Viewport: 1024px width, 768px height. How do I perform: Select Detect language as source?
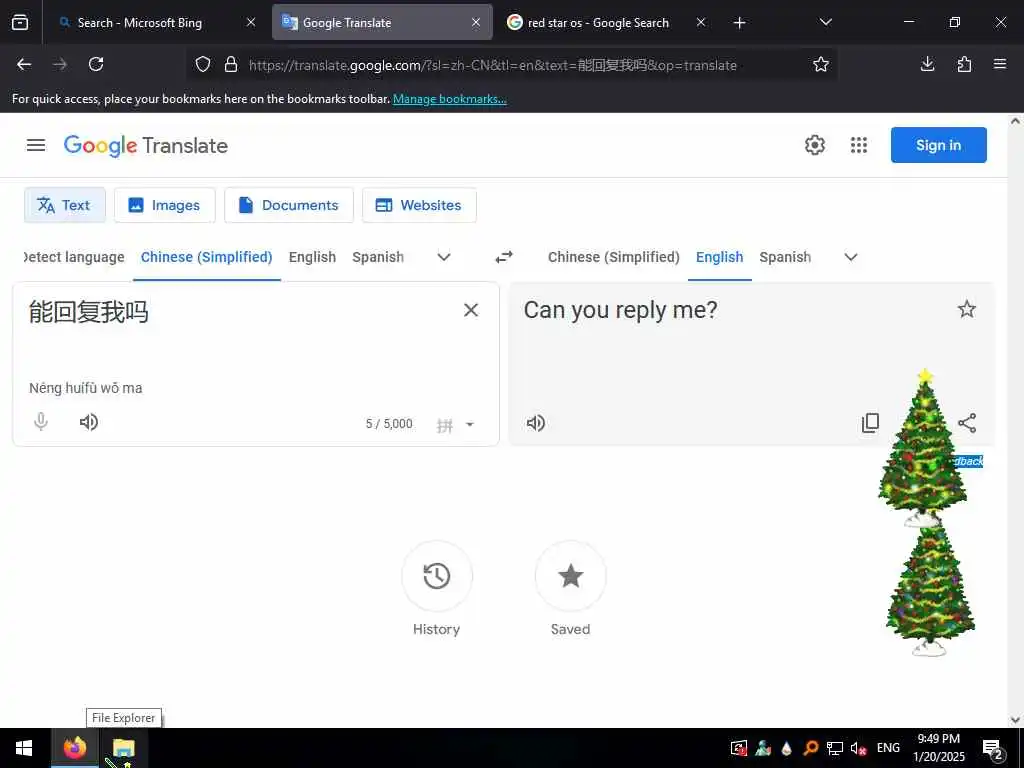pos(74,257)
